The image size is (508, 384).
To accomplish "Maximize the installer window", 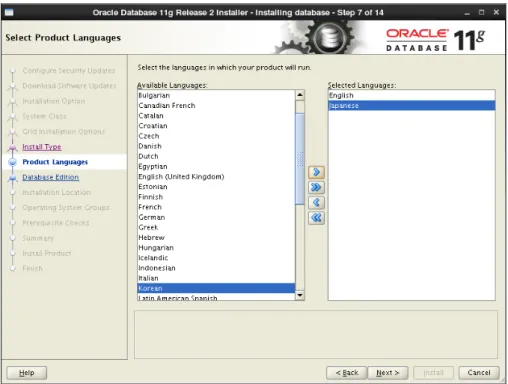I will click(481, 13).
